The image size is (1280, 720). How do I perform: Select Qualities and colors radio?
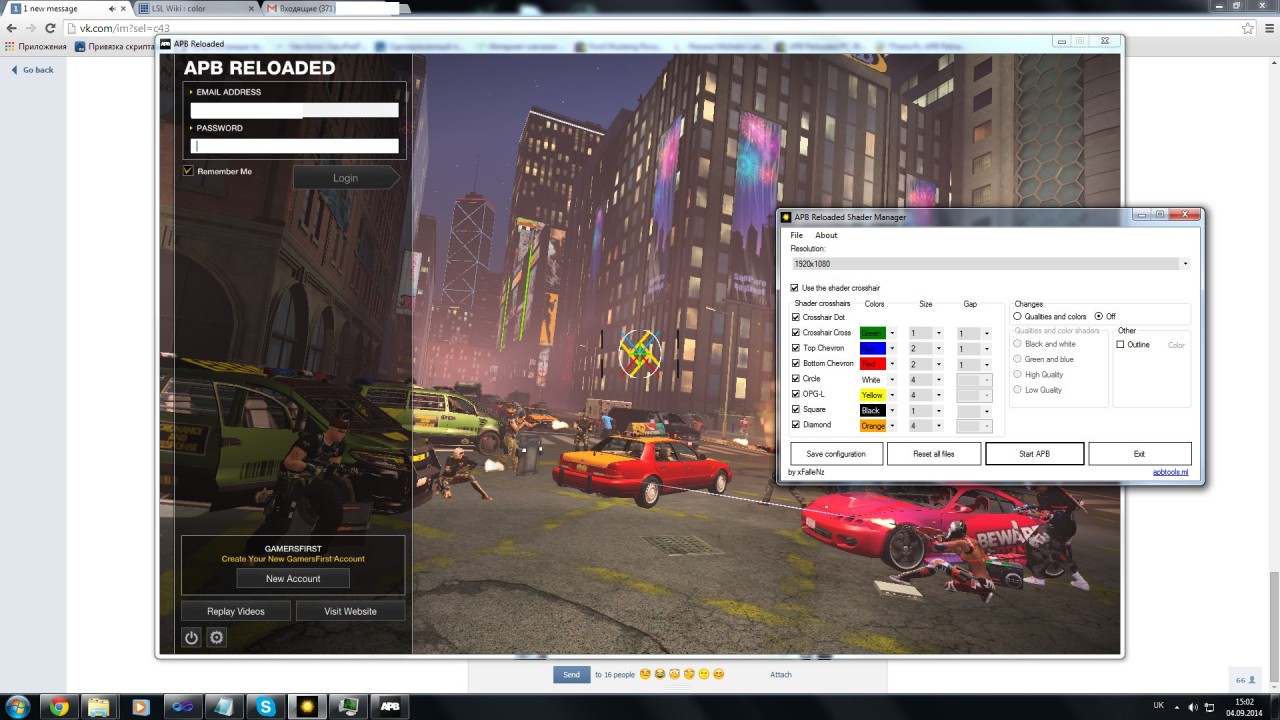tap(1018, 317)
